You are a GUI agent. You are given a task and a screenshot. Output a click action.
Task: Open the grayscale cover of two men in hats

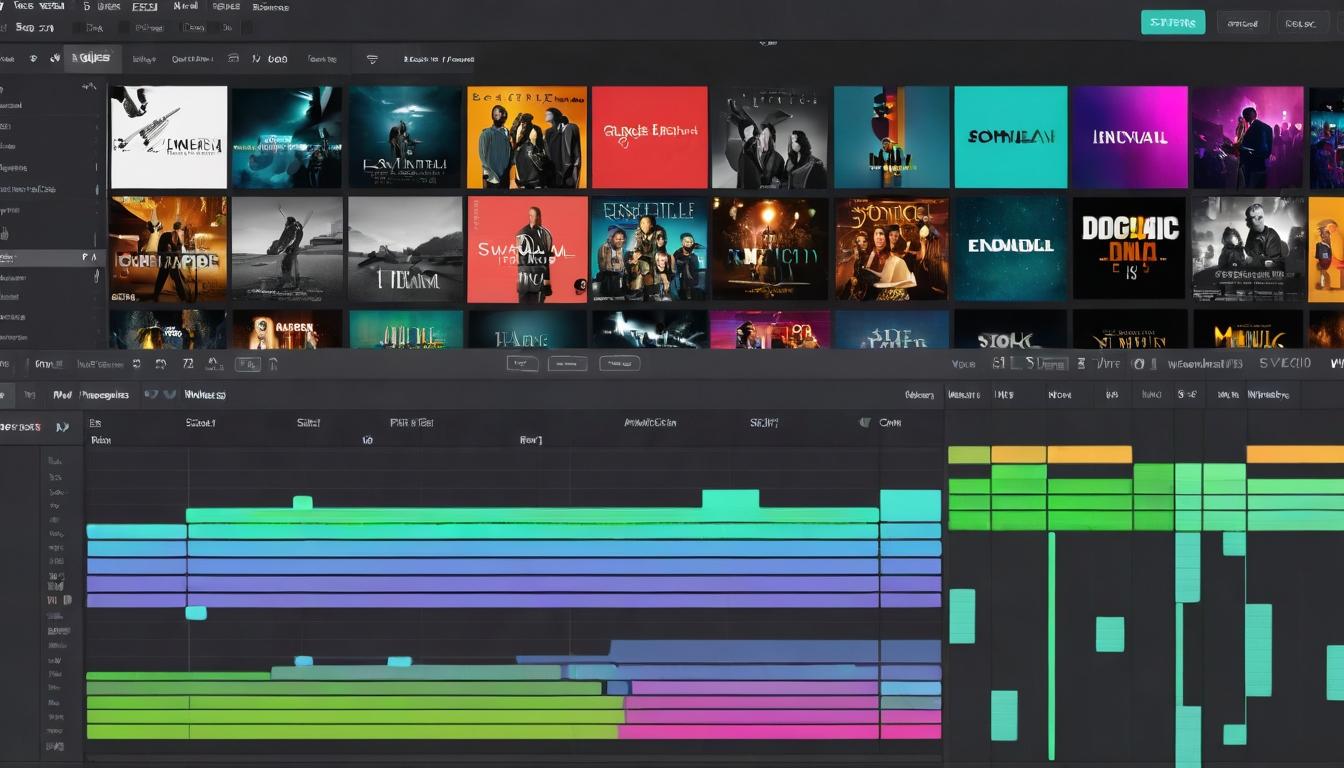click(1248, 247)
